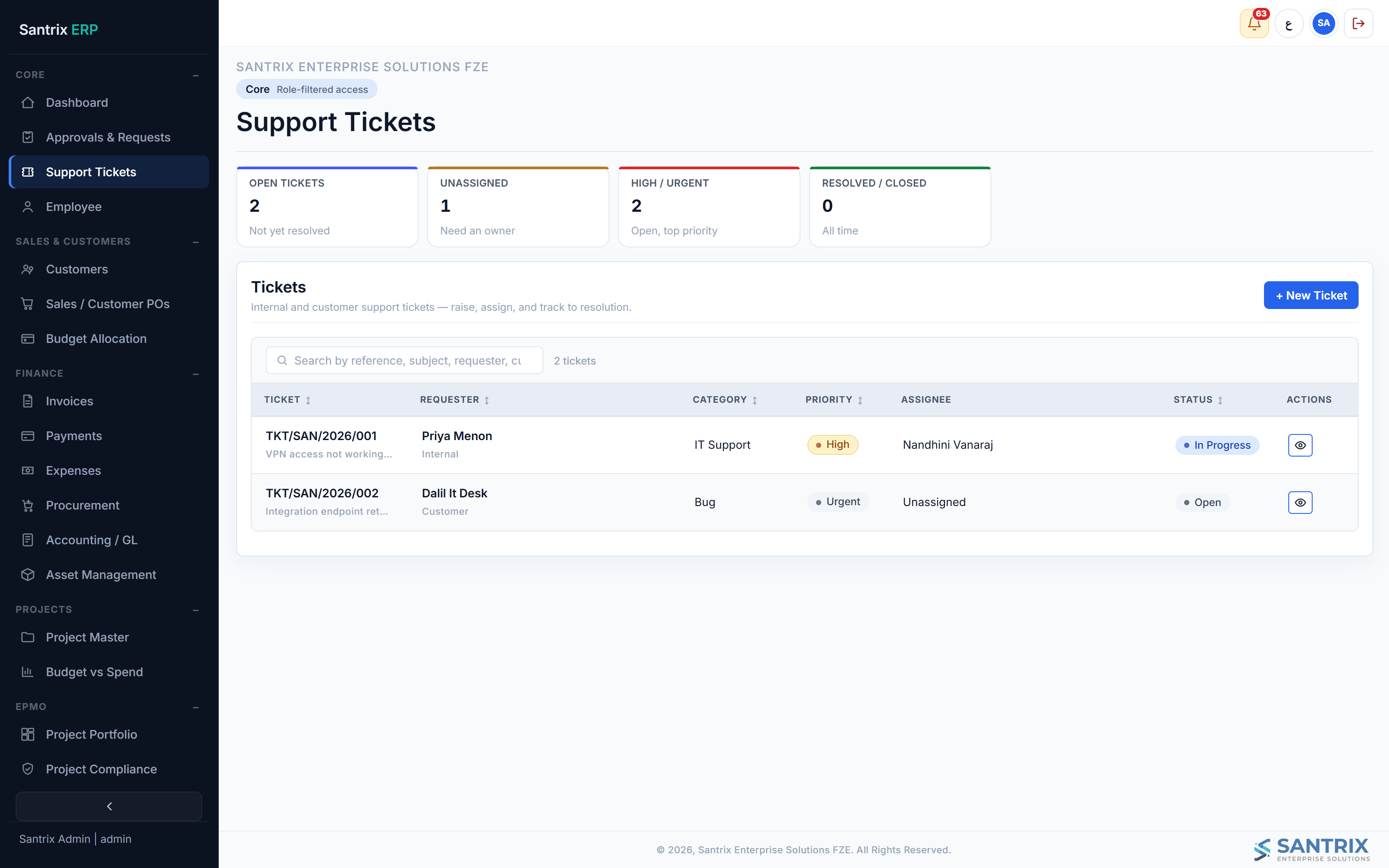The width and height of the screenshot is (1389, 868).
Task: View ticket TKT/SAN/2026/001 via eye icon
Action: [1300, 445]
